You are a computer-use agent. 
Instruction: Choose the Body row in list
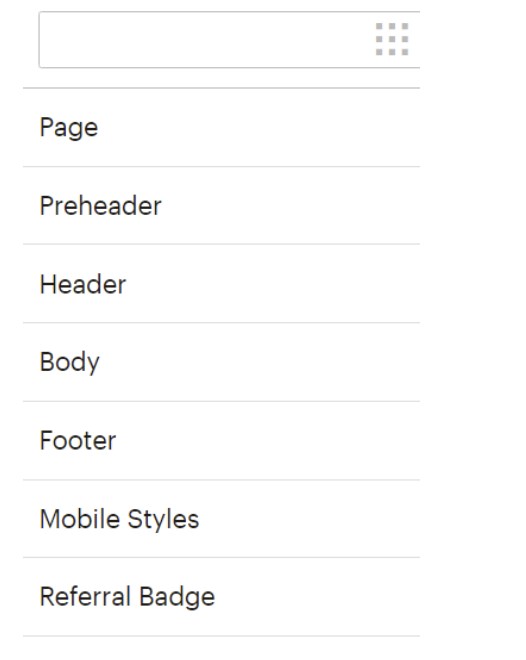click(221, 362)
